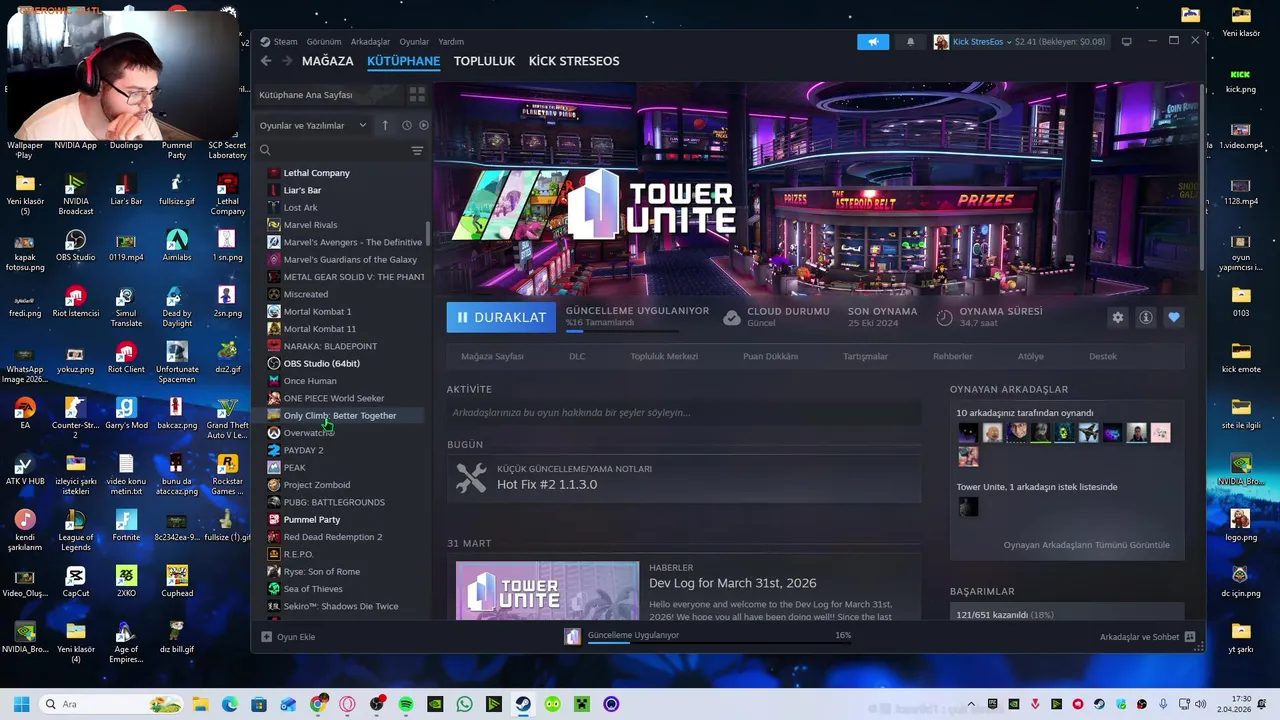
Task: Open the Dev Log news thumbnail image
Action: 547,591
